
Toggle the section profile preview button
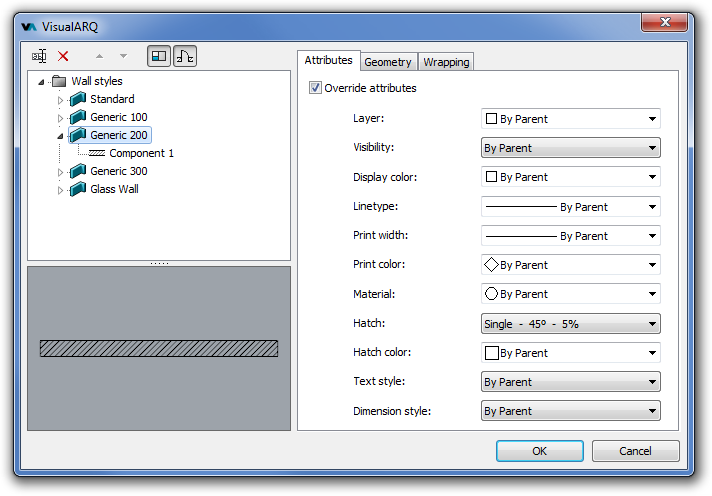185,57
